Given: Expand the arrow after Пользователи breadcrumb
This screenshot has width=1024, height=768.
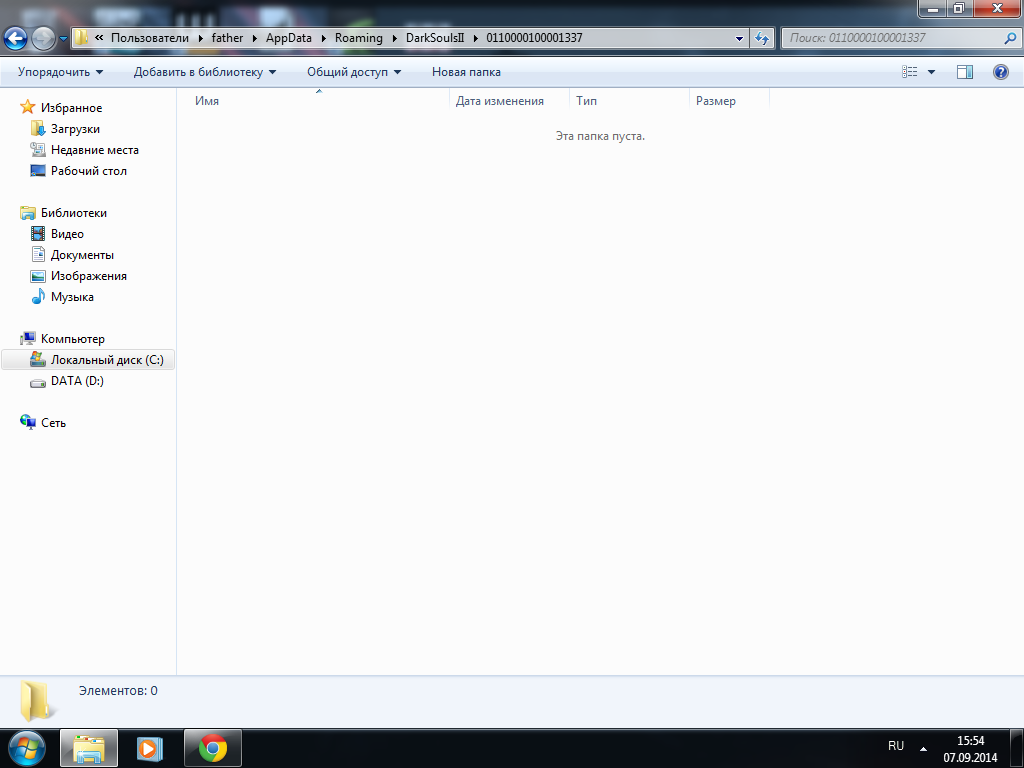Looking at the screenshot, I should click(x=200, y=38).
